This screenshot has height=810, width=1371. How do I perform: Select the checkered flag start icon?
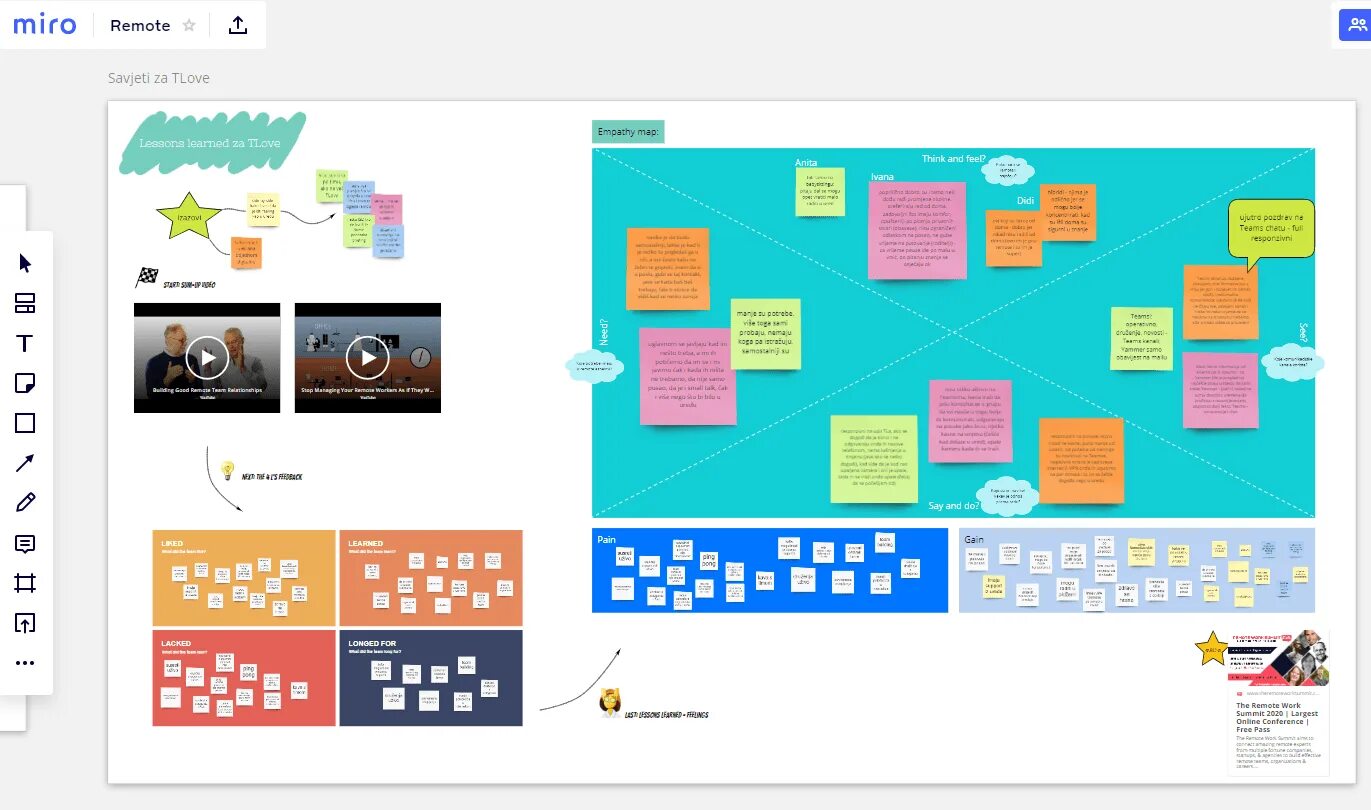(147, 277)
